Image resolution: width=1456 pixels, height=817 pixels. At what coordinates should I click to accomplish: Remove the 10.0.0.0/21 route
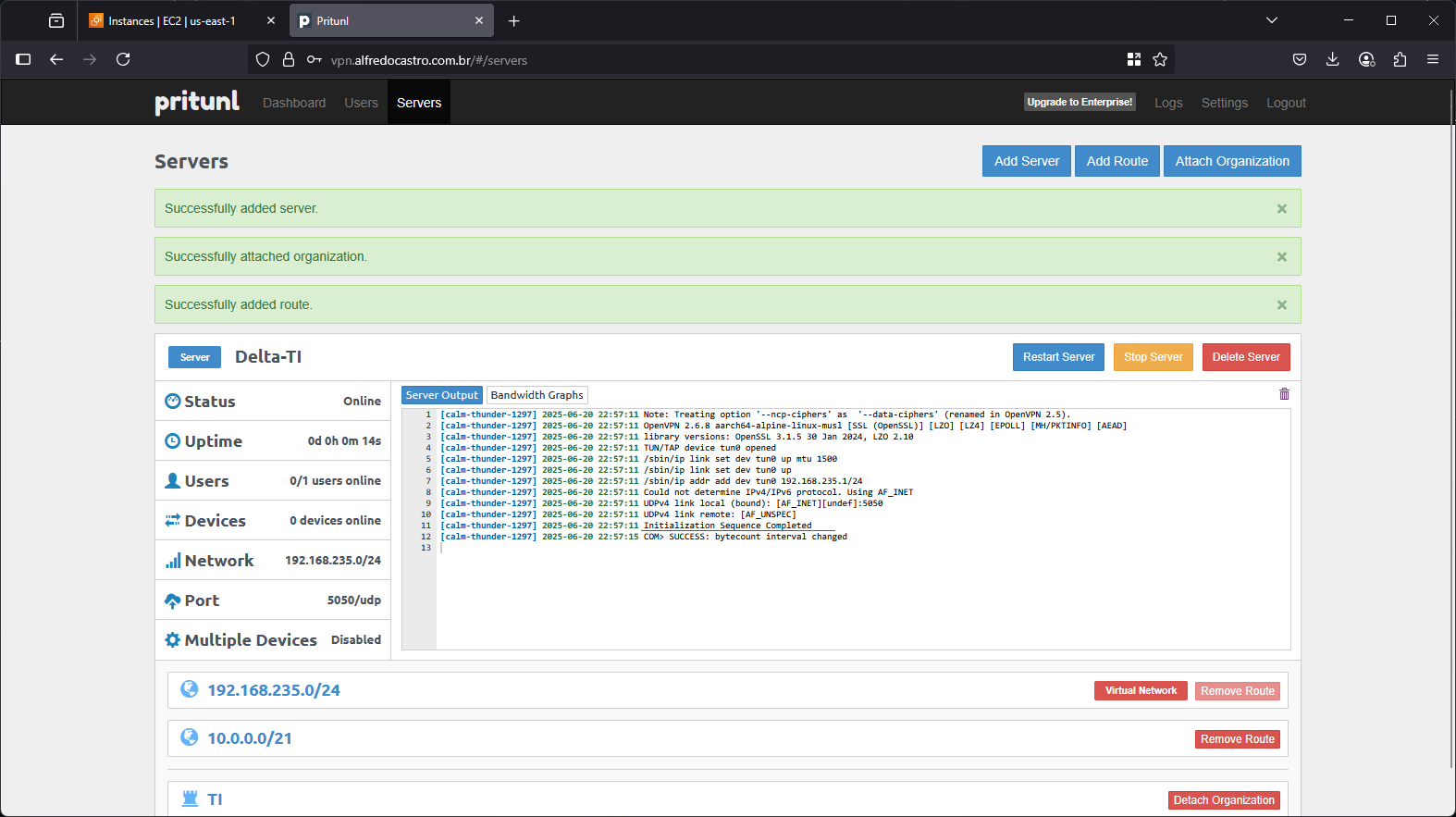(1238, 739)
